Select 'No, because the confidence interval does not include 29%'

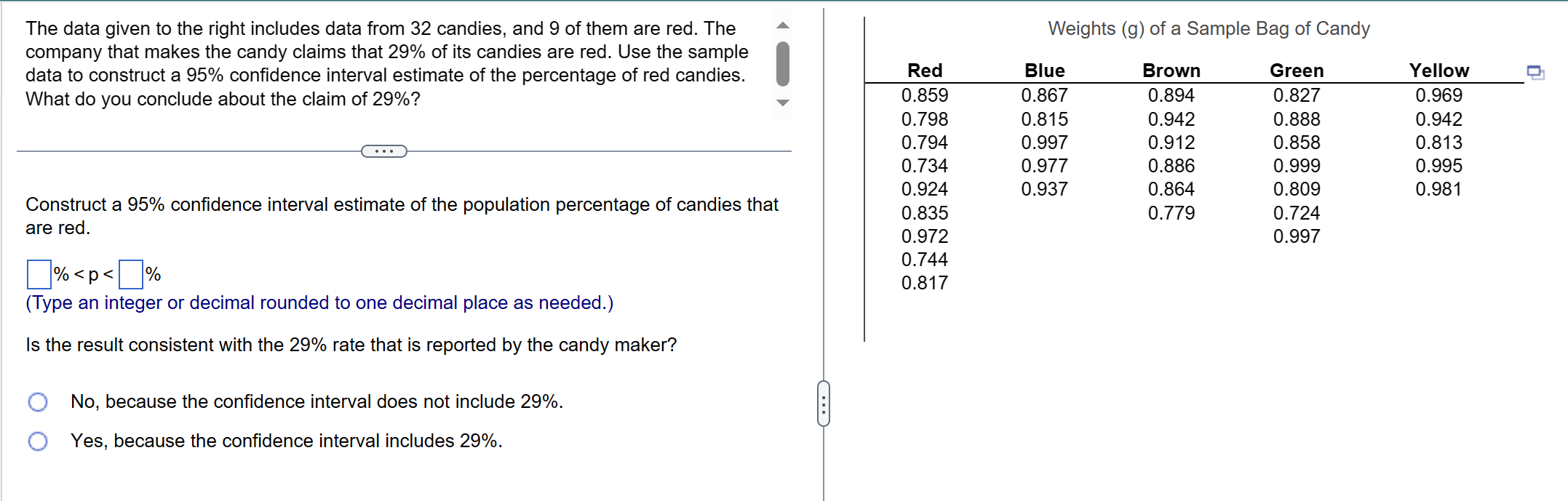(38, 401)
